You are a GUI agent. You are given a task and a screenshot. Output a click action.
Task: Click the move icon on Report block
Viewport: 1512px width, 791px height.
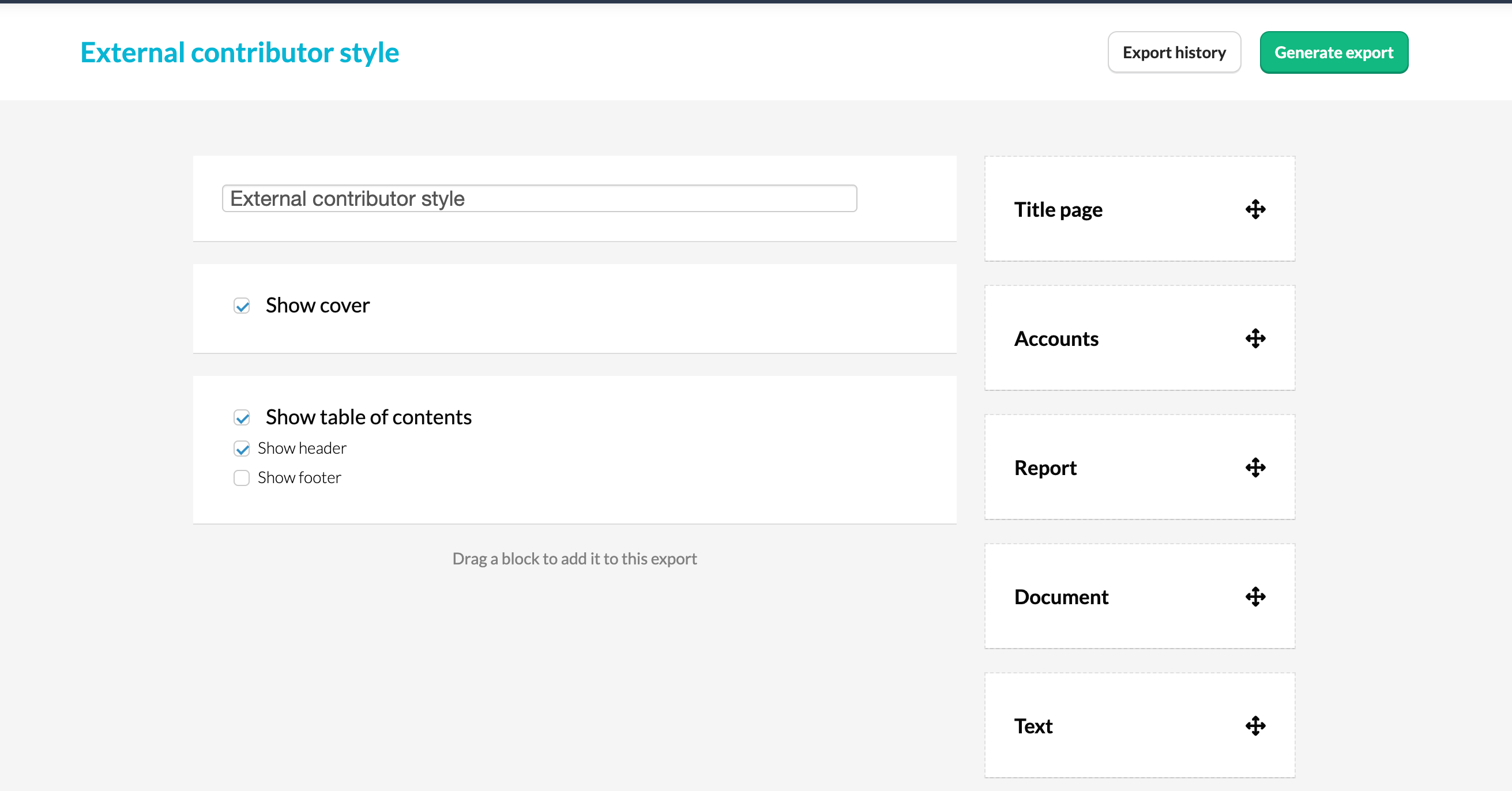(x=1255, y=468)
